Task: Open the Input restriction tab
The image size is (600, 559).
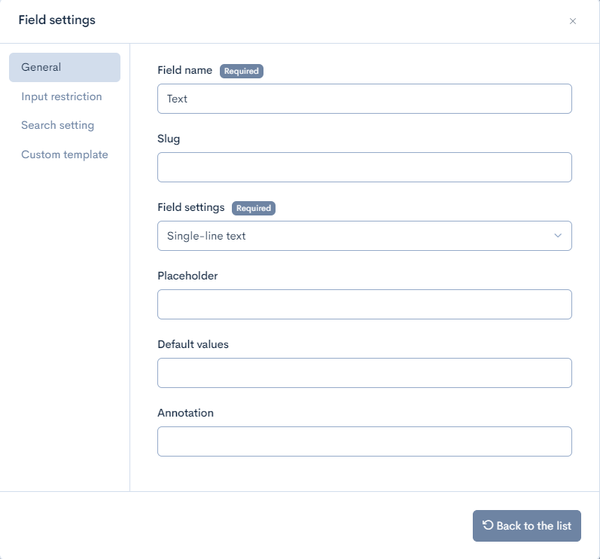Action: [62, 96]
